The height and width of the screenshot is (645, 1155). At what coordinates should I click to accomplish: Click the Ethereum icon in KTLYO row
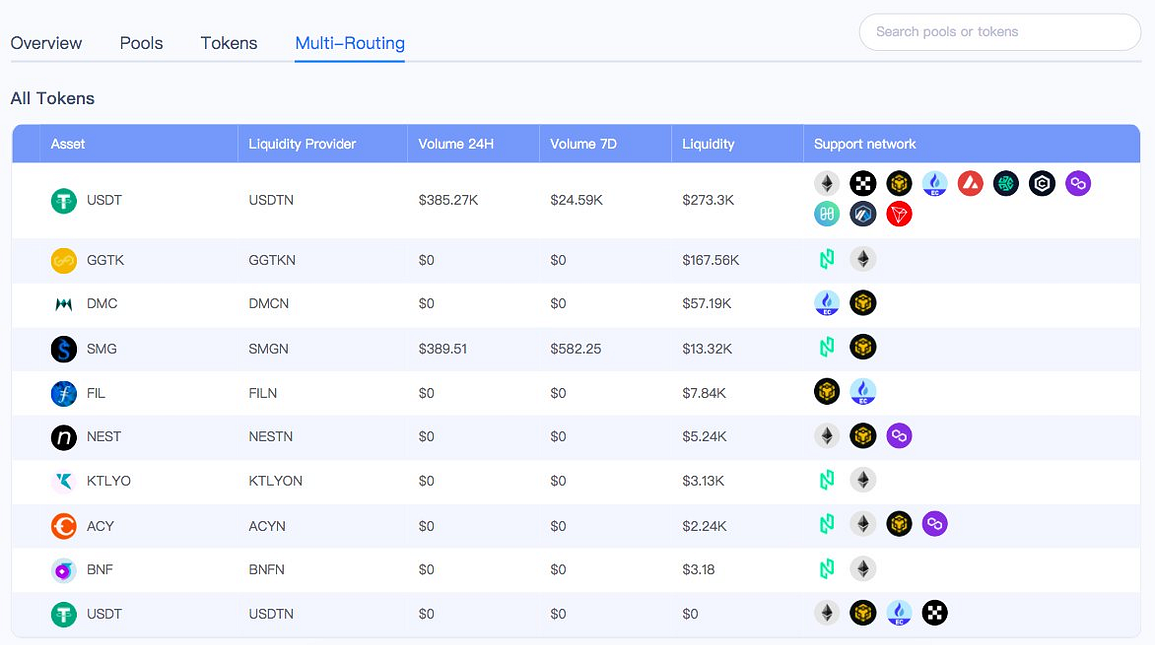click(x=863, y=480)
